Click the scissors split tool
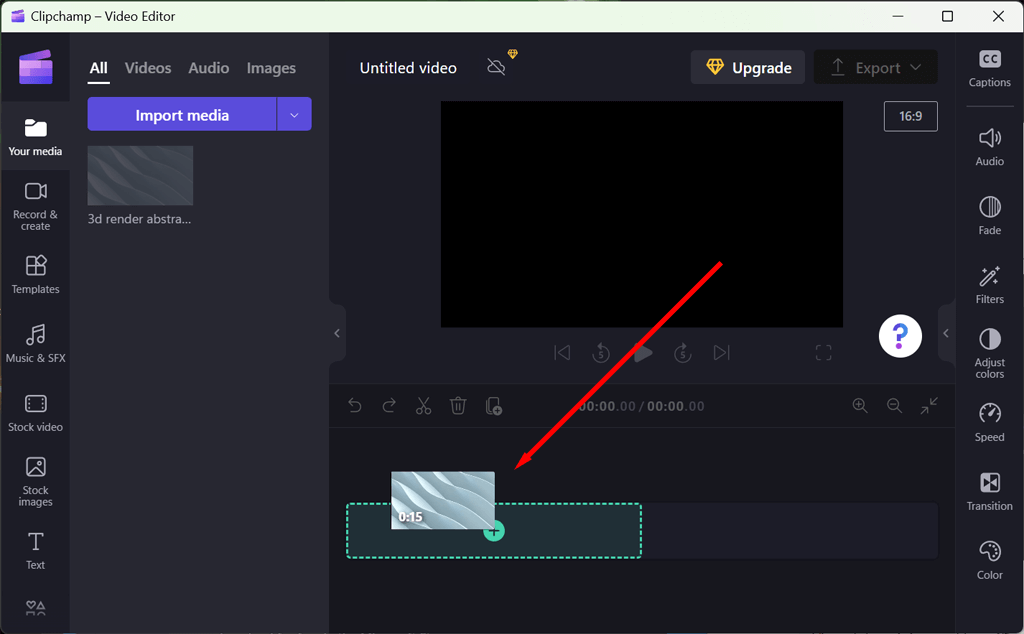Screen dimensions: 1024x634 (x=423, y=405)
